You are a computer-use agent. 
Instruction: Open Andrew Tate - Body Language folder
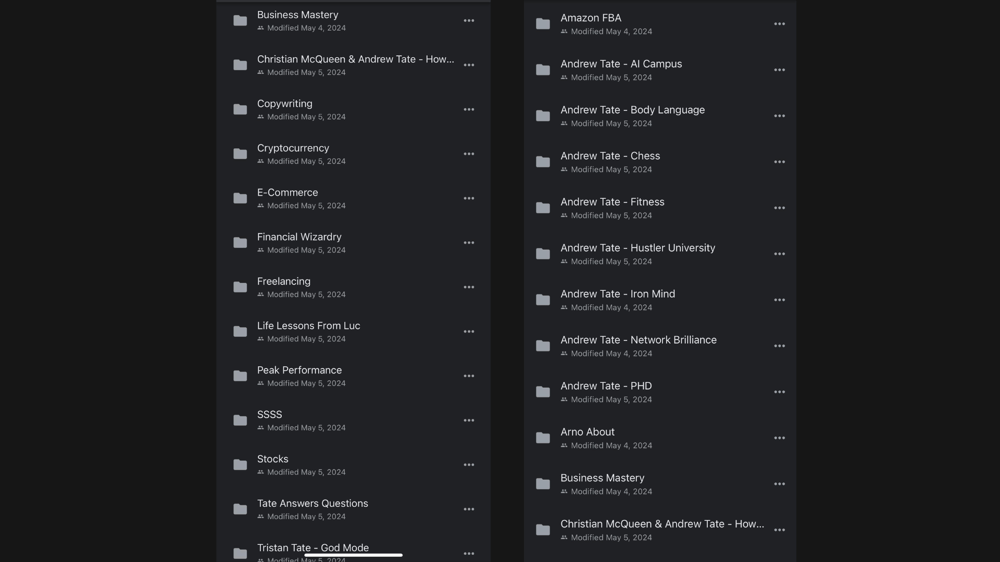click(x=632, y=110)
